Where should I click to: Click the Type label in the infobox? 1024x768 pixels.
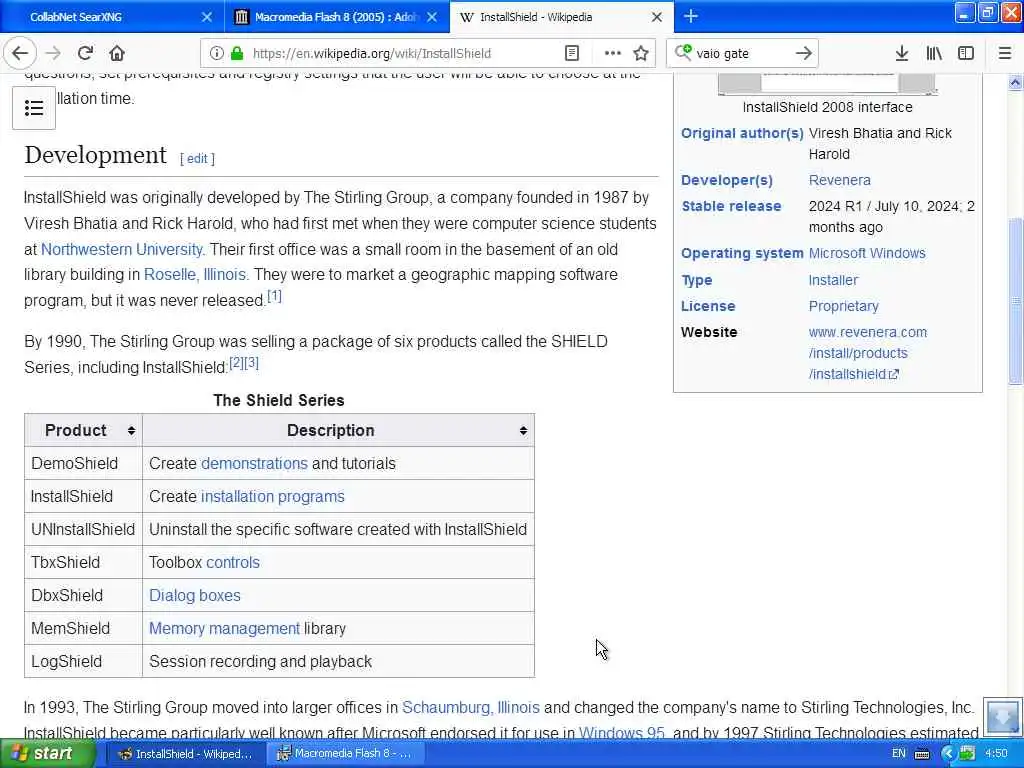click(697, 280)
